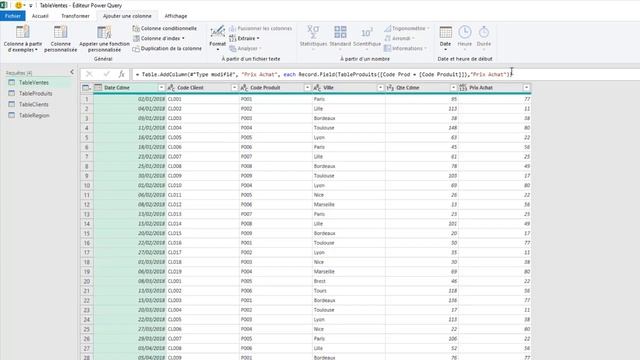The image size is (640, 360).
Task: Click Marseille cell in row 12
Action: point(349,204)
